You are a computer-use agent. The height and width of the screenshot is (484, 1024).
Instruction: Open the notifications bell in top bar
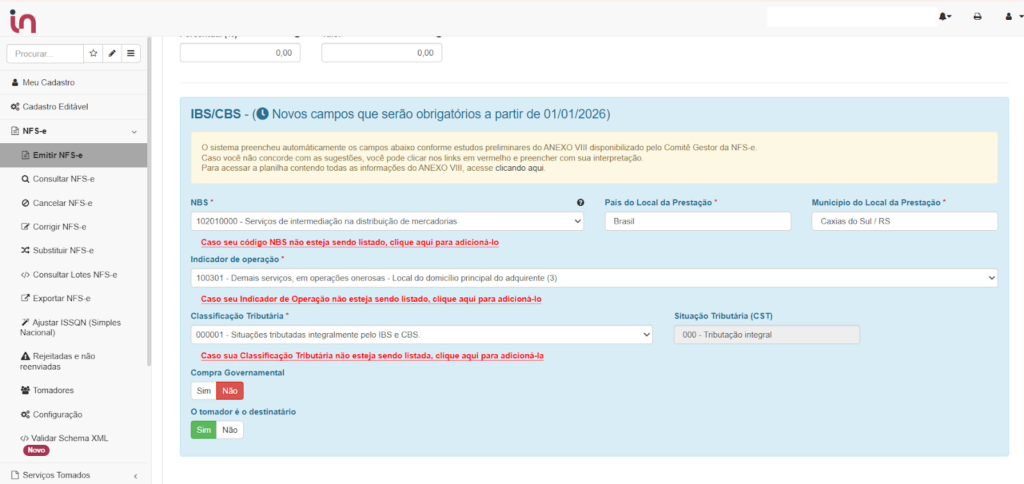[x=944, y=16]
